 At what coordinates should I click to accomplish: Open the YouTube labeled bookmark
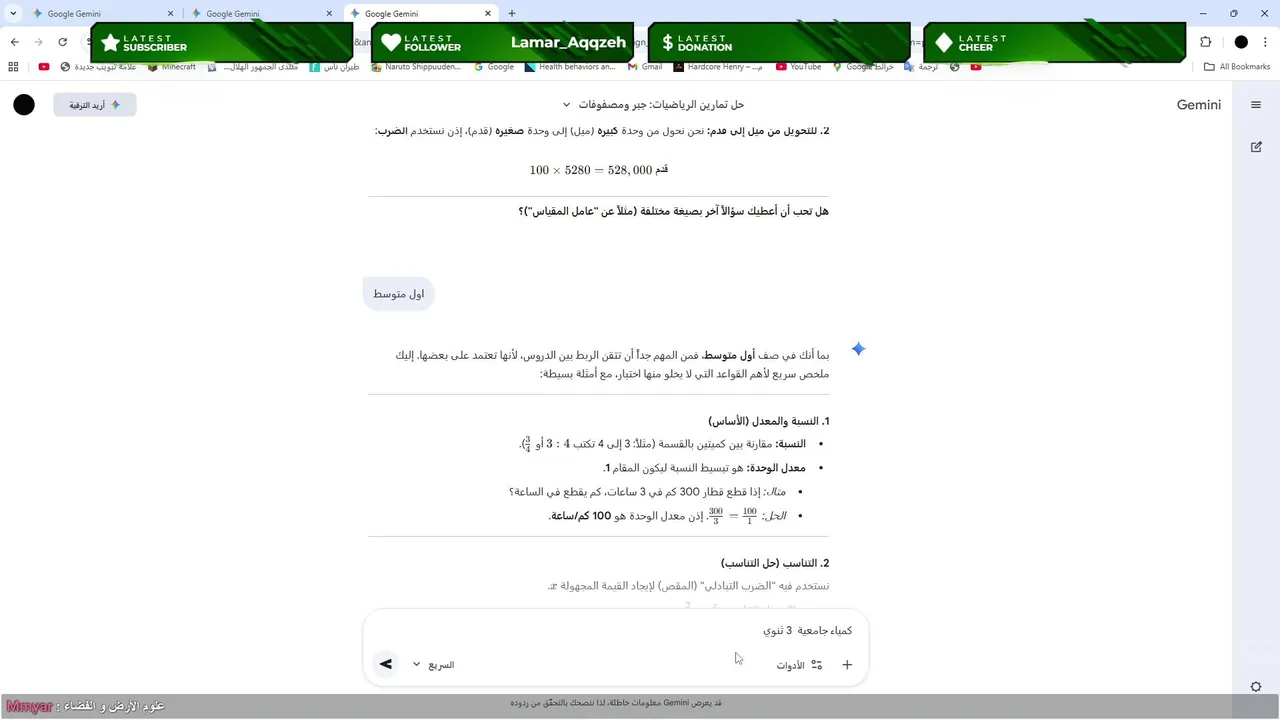pyautogui.click(x=798, y=67)
